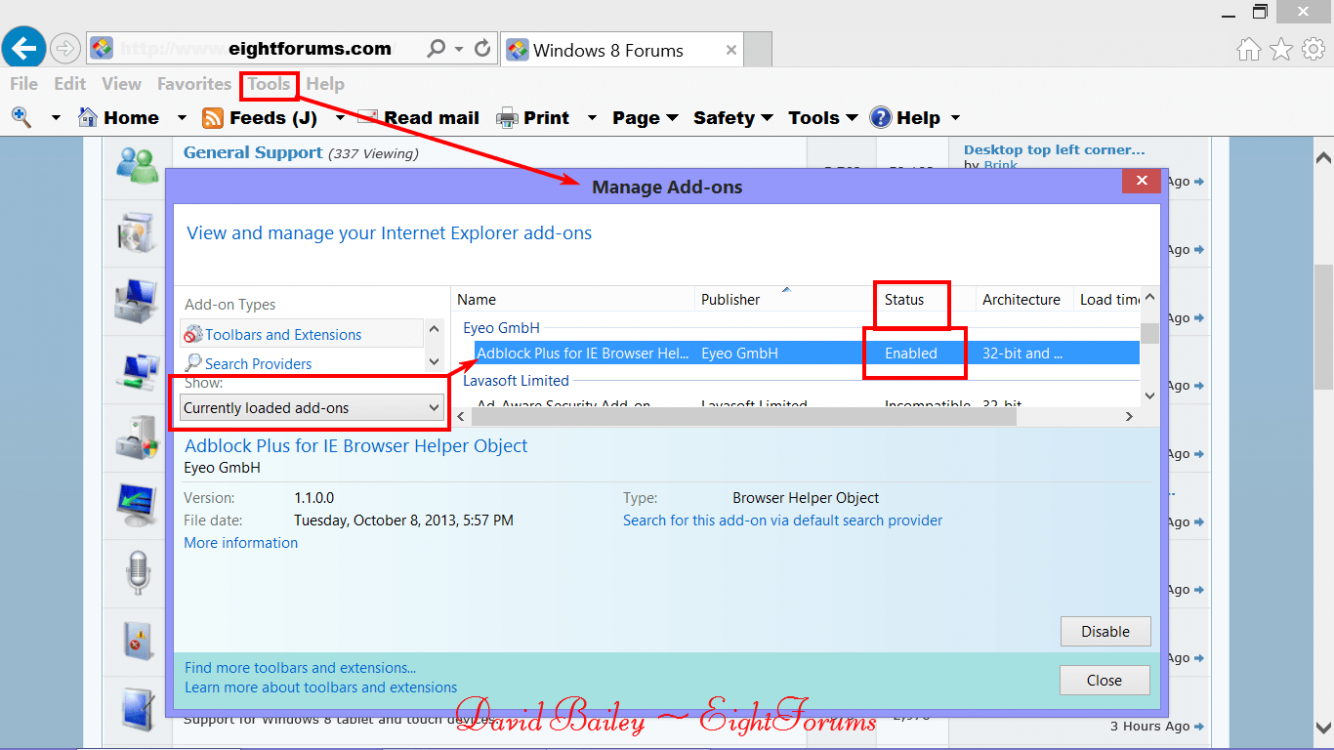Click the browser Forward arrow button
Image resolution: width=1334 pixels, height=750 pixels.
point(65,47)
